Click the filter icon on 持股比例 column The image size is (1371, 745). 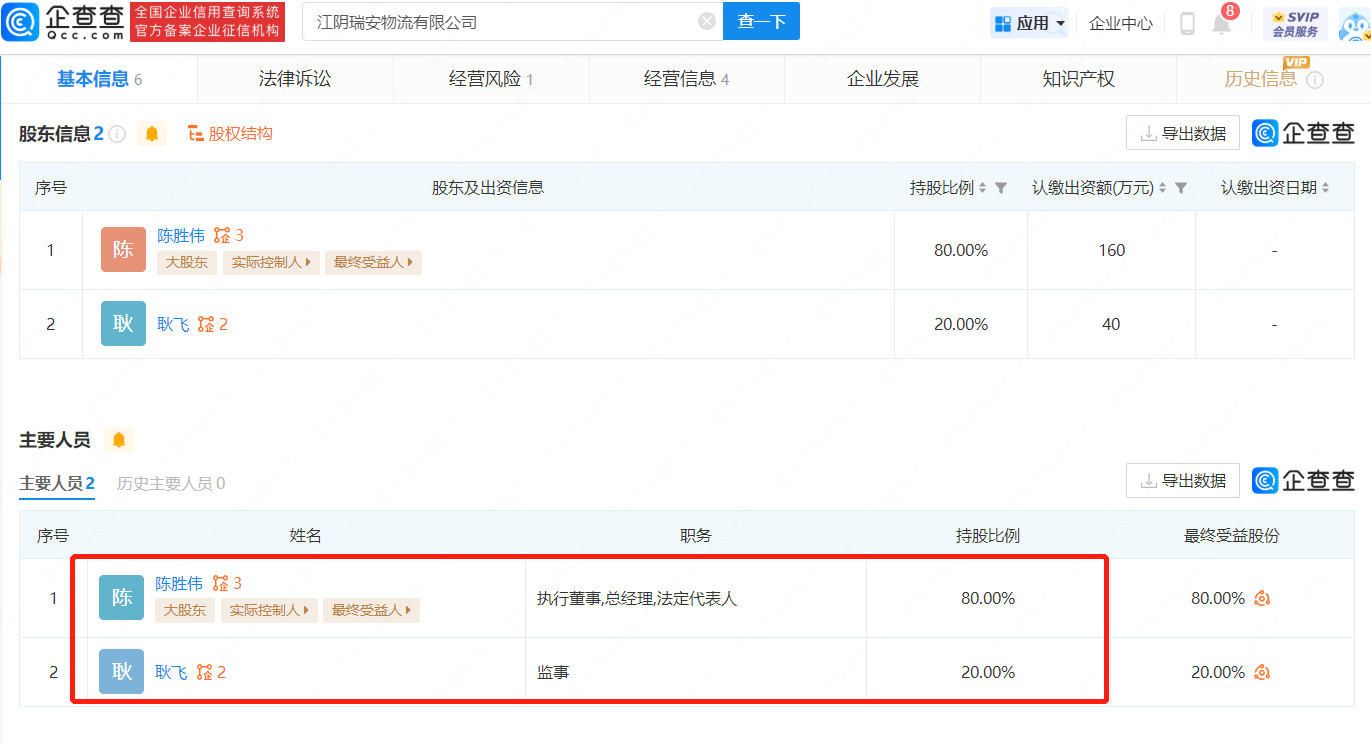[1001, 188]
